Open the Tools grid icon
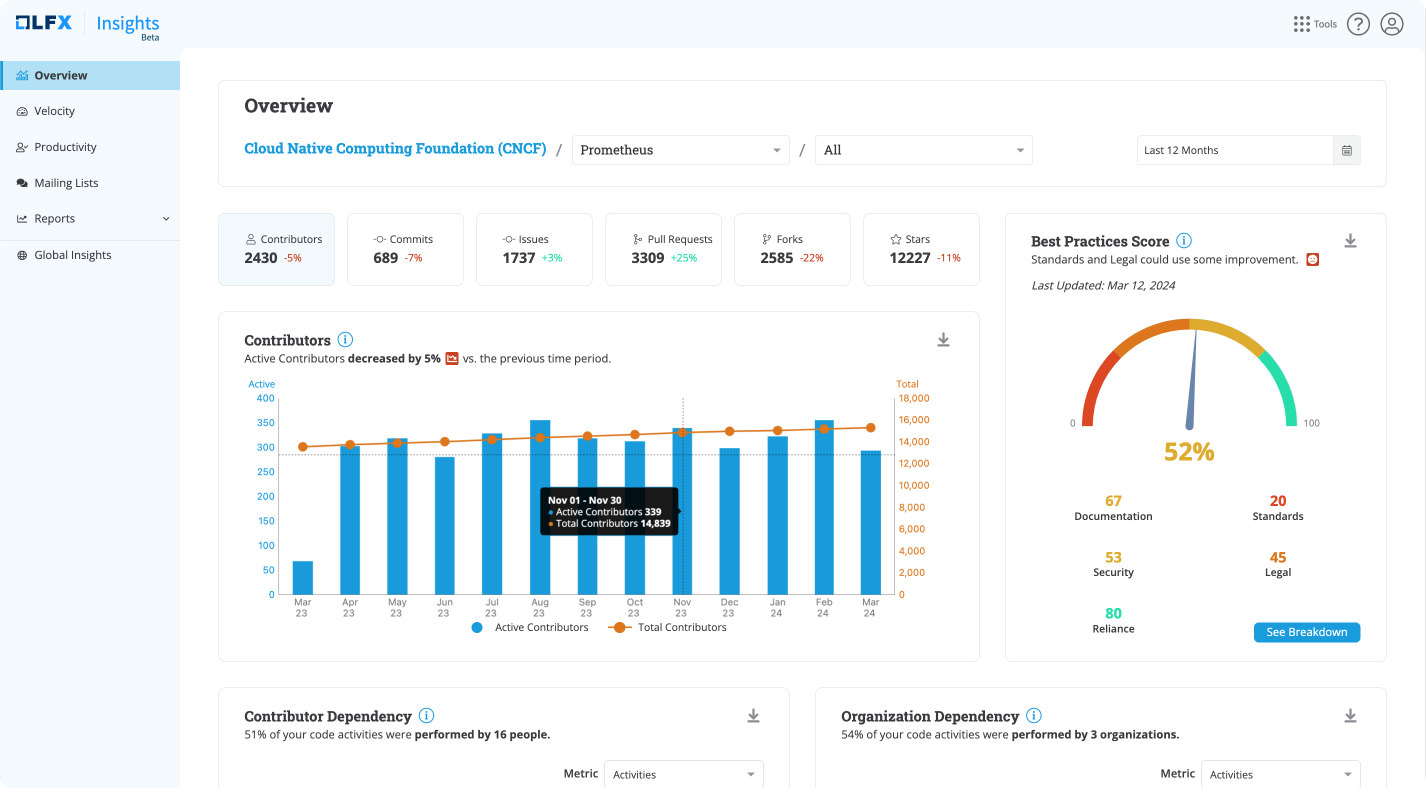Viewport: 1426px width, 788px height. point(1301,24)
